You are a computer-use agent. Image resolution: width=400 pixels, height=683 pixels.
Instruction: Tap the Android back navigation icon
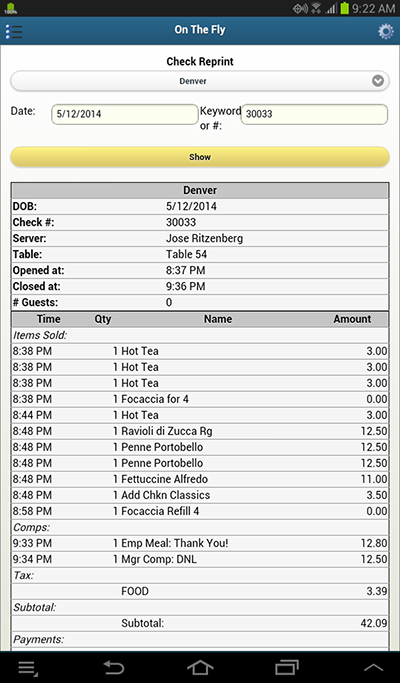pyautogui.click(x=113, y=667)
